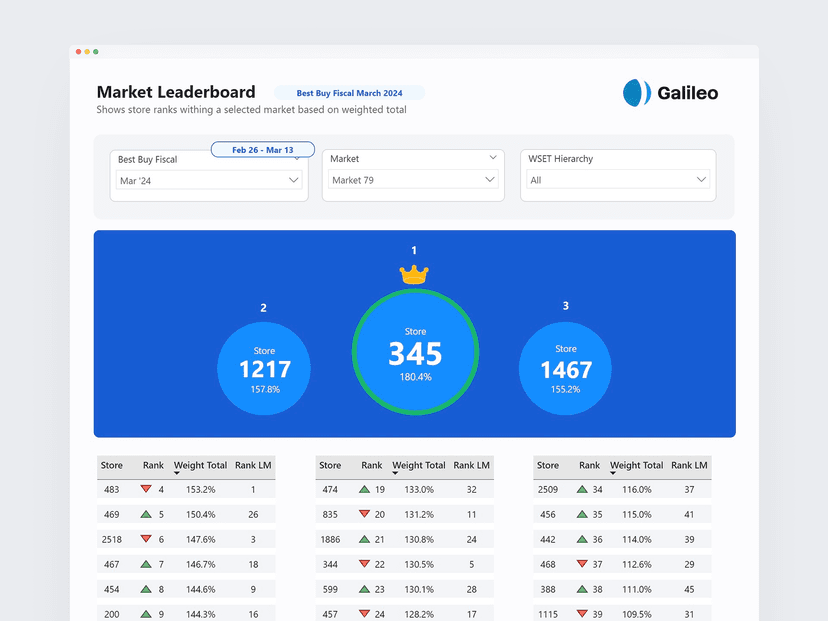Click the Feb 26 - Mar 13 date pill
Image resolution: width=828 pixels, height=621 pixels.
[x=262, y=148]
